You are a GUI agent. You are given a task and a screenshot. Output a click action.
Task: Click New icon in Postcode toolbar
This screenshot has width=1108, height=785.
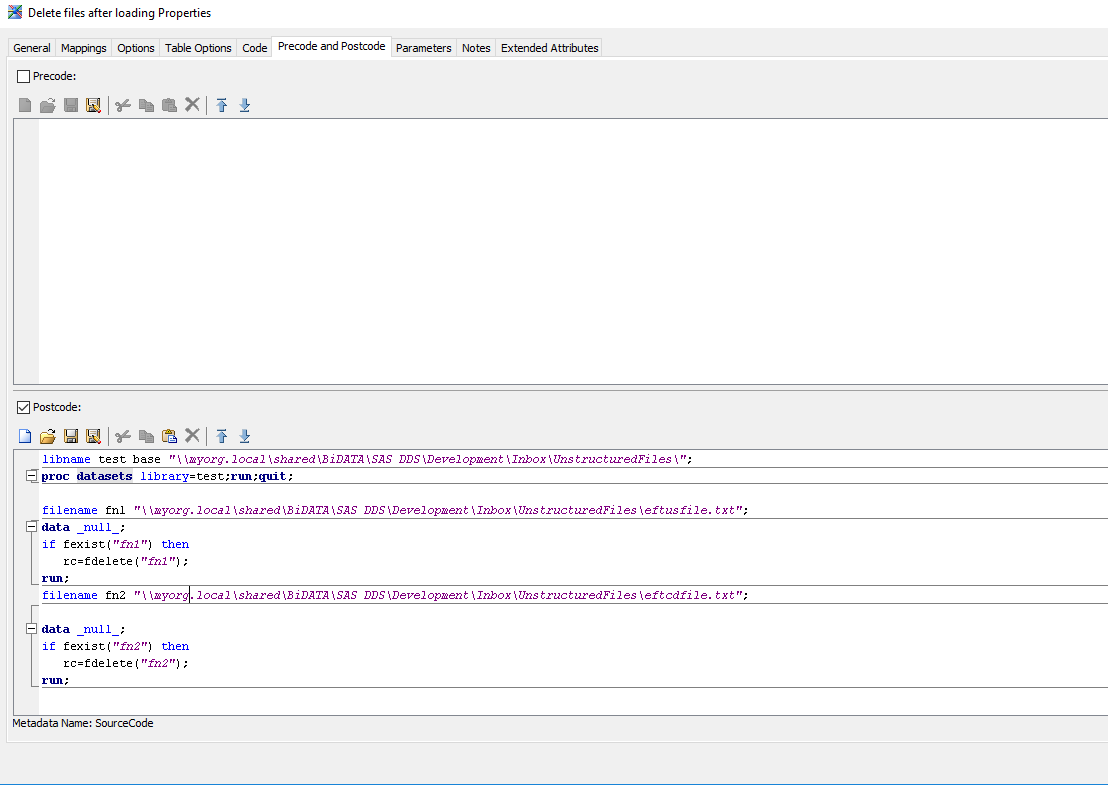coord(25,436)
